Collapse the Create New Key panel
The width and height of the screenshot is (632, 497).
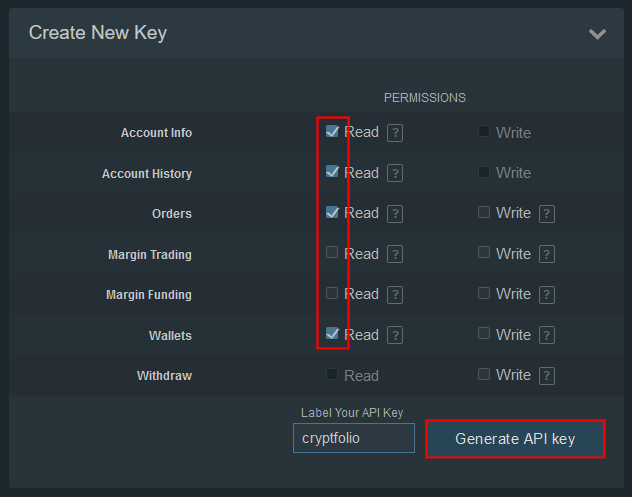click(597, 34)
